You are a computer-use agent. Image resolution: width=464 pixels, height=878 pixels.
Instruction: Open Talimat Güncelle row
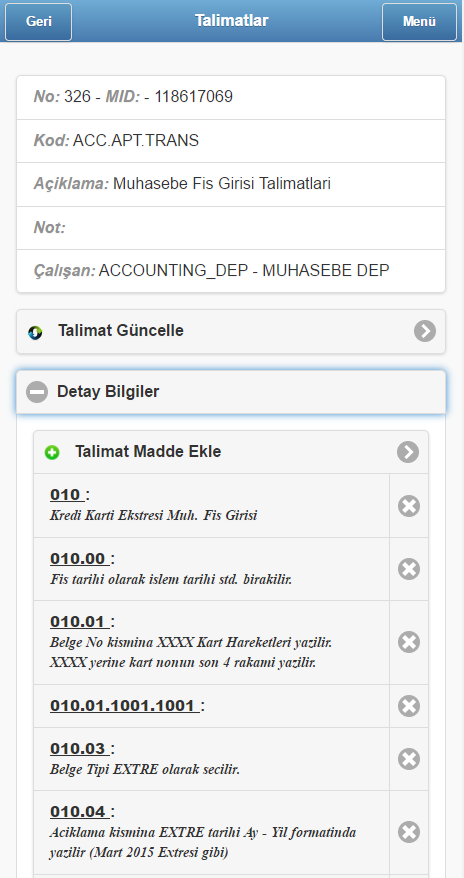pos(231,331)
